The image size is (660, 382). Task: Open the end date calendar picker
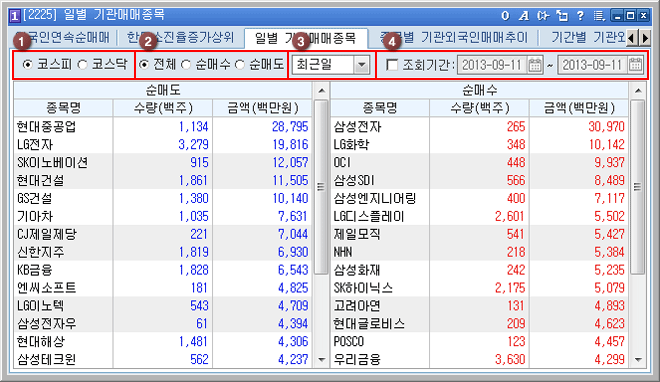point(636,65)
